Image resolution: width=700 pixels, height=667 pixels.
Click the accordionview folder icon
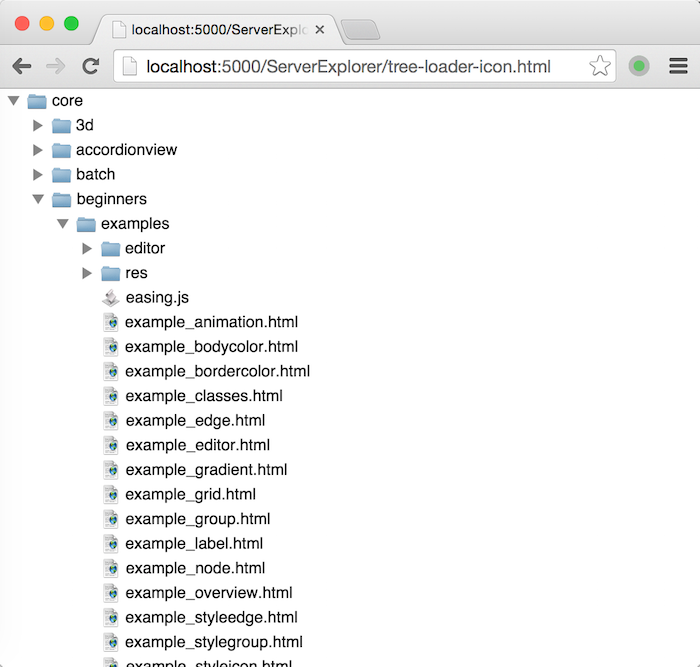pos(62,150)
